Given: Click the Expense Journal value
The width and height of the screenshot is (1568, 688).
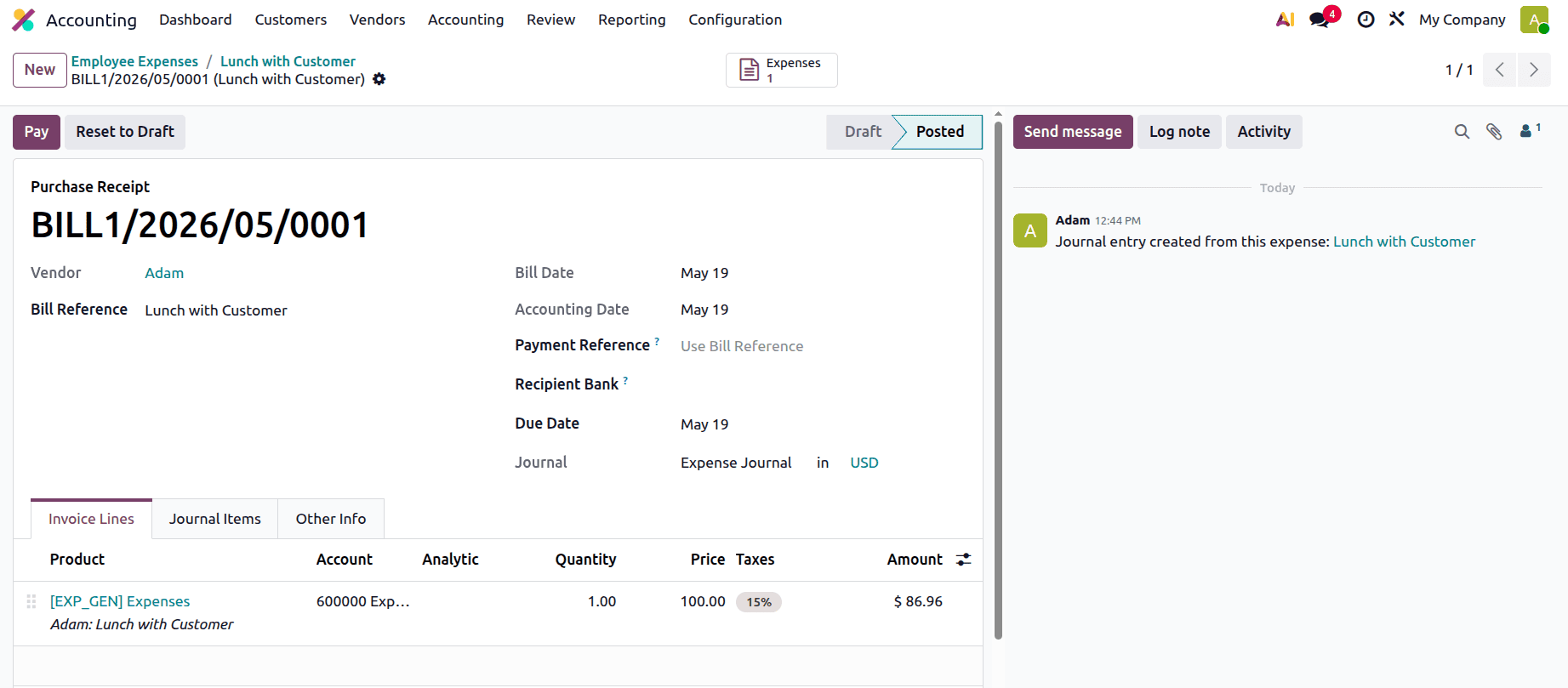Looking at the screenshot, I should (736, 463).
